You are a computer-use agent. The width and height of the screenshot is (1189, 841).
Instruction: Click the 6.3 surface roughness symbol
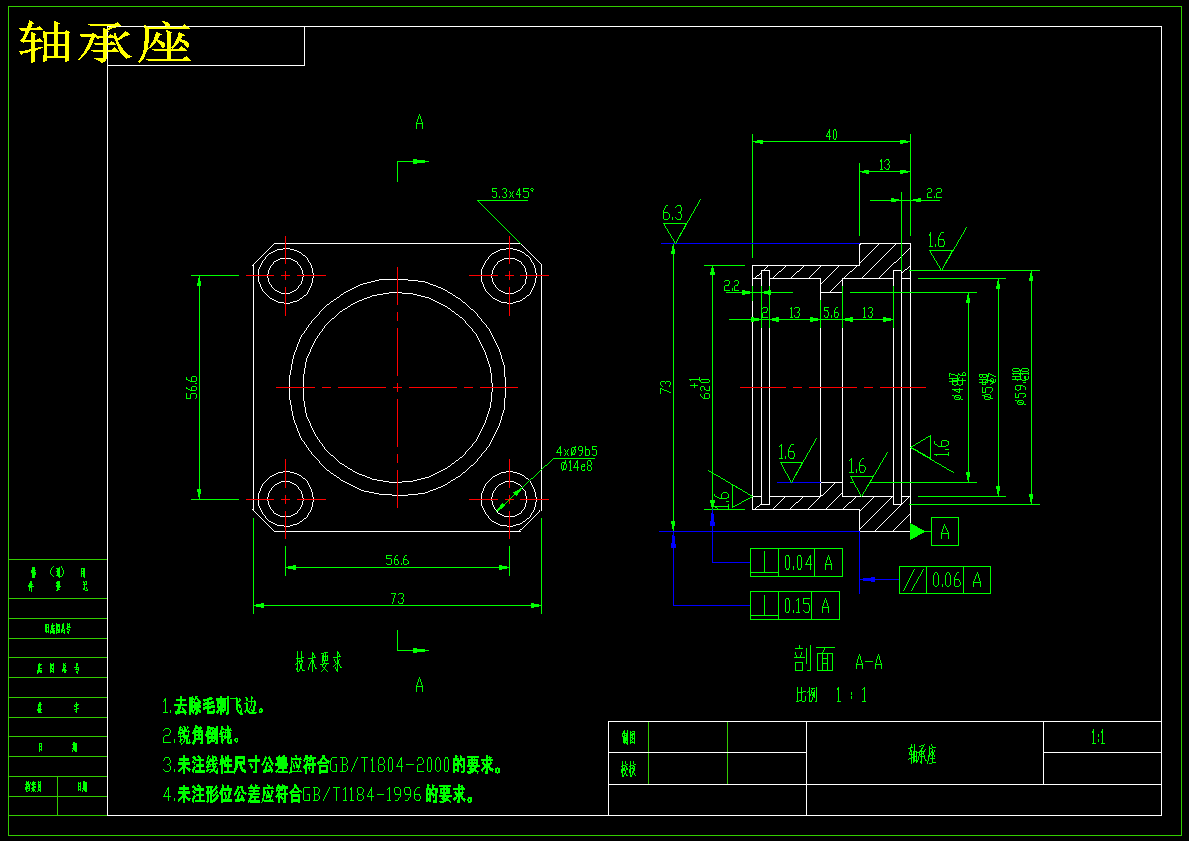click(679, 221)
